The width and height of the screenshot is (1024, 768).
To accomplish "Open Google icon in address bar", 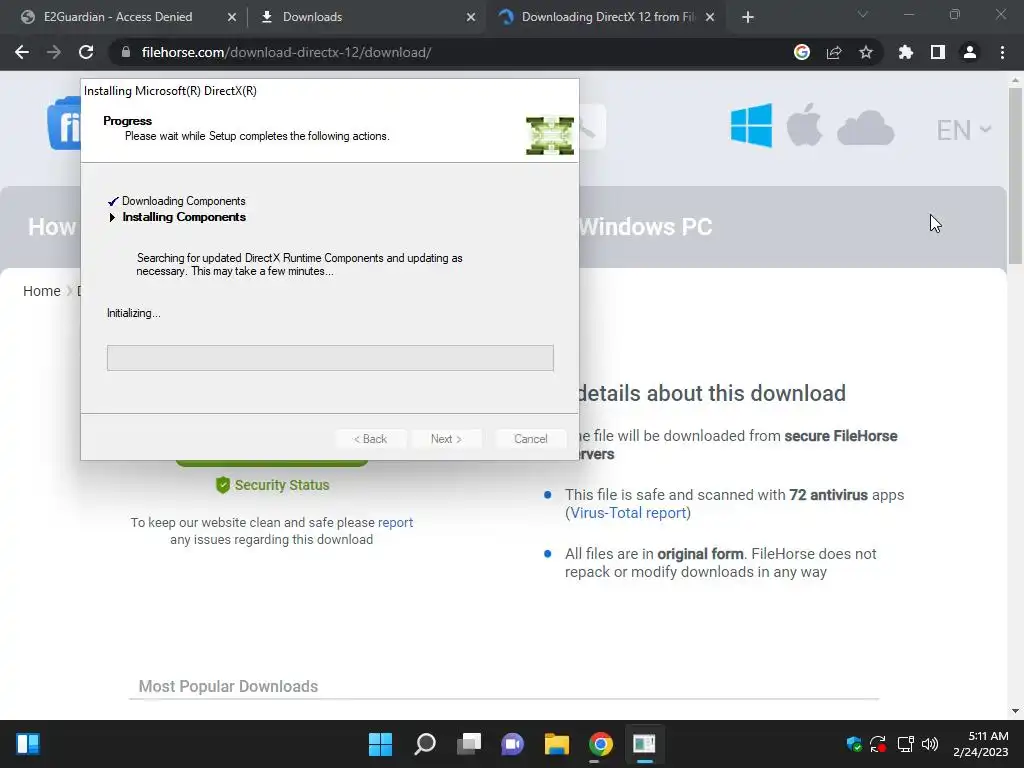I will pyautogui.click(x=802, y=52).
